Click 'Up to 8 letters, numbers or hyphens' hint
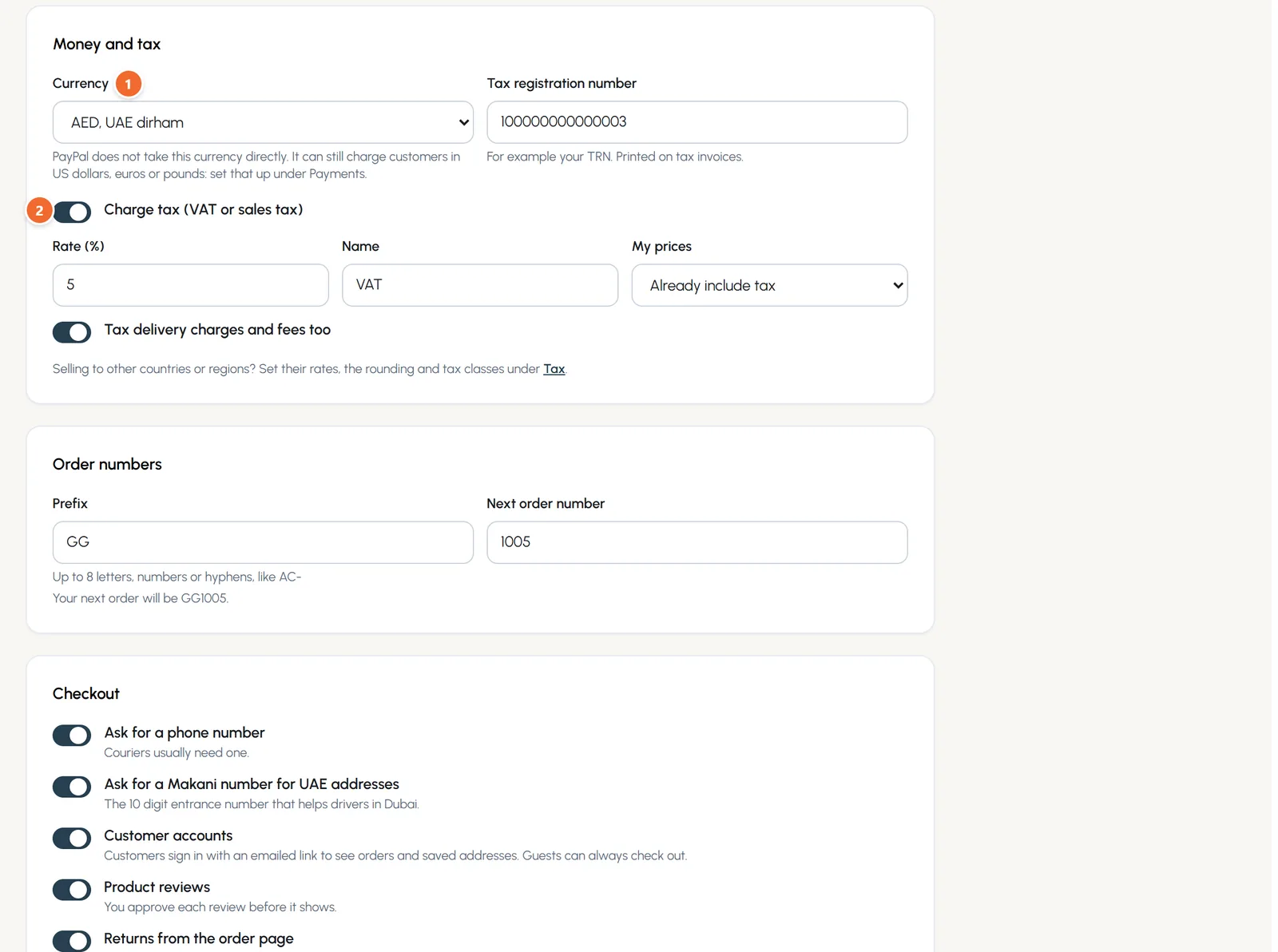1278x952 pixels. click(x=177, y=577)
